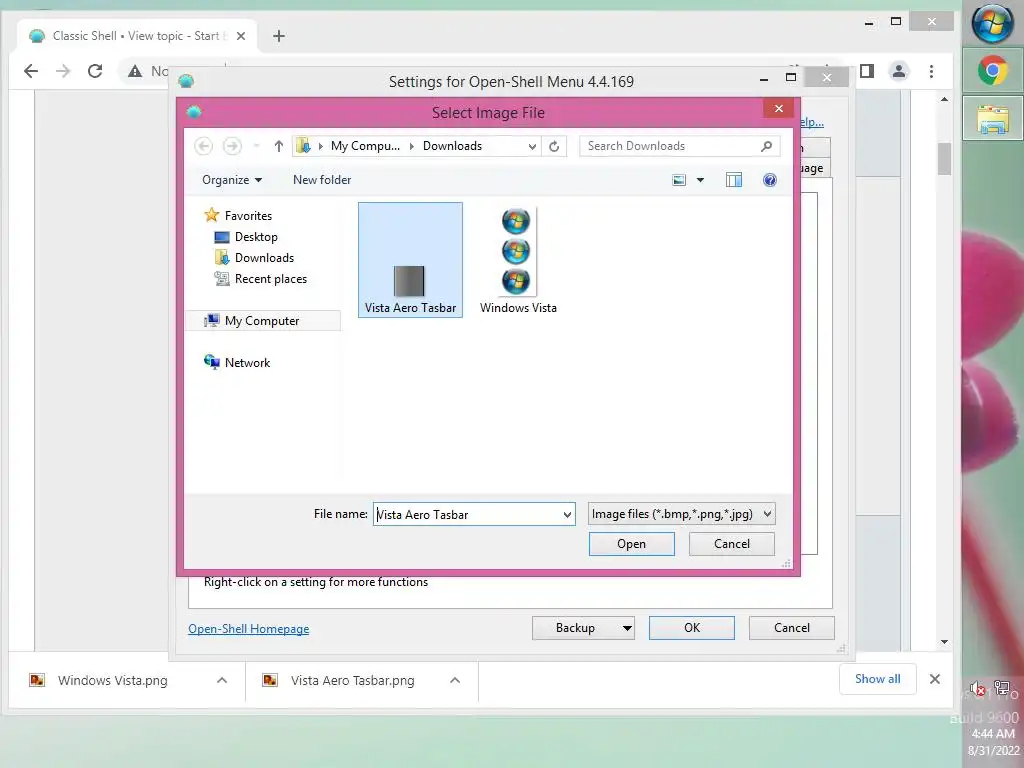Image resolution: width=1024 pixels, height=768 pixels.
Task: Open Chrome profile avatar menu
Action: tap(899, 71)
